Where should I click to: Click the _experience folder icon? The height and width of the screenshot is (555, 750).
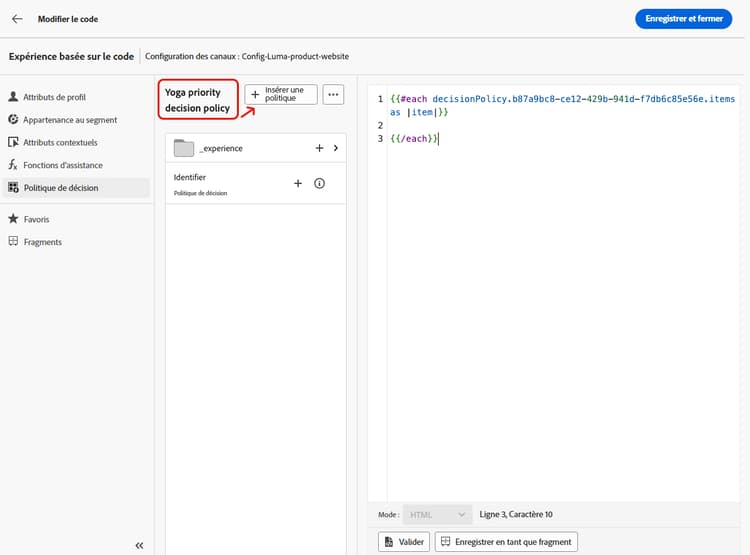point(184,148)
